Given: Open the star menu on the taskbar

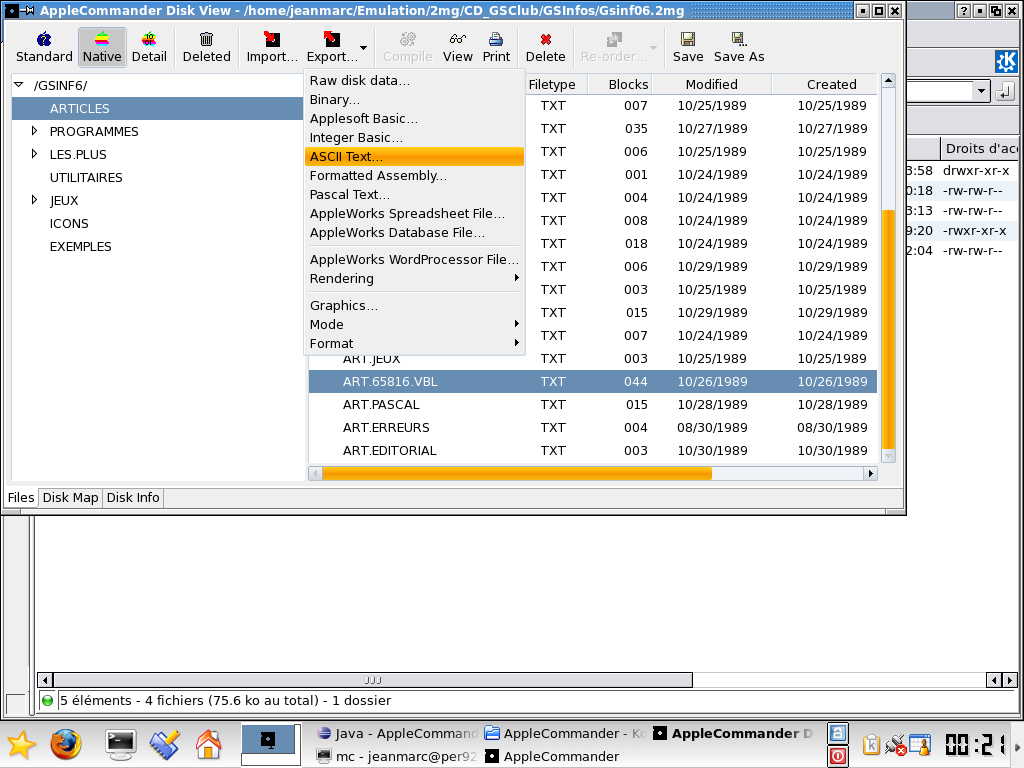Looking at the screenshot, I should tap(21, 744).
